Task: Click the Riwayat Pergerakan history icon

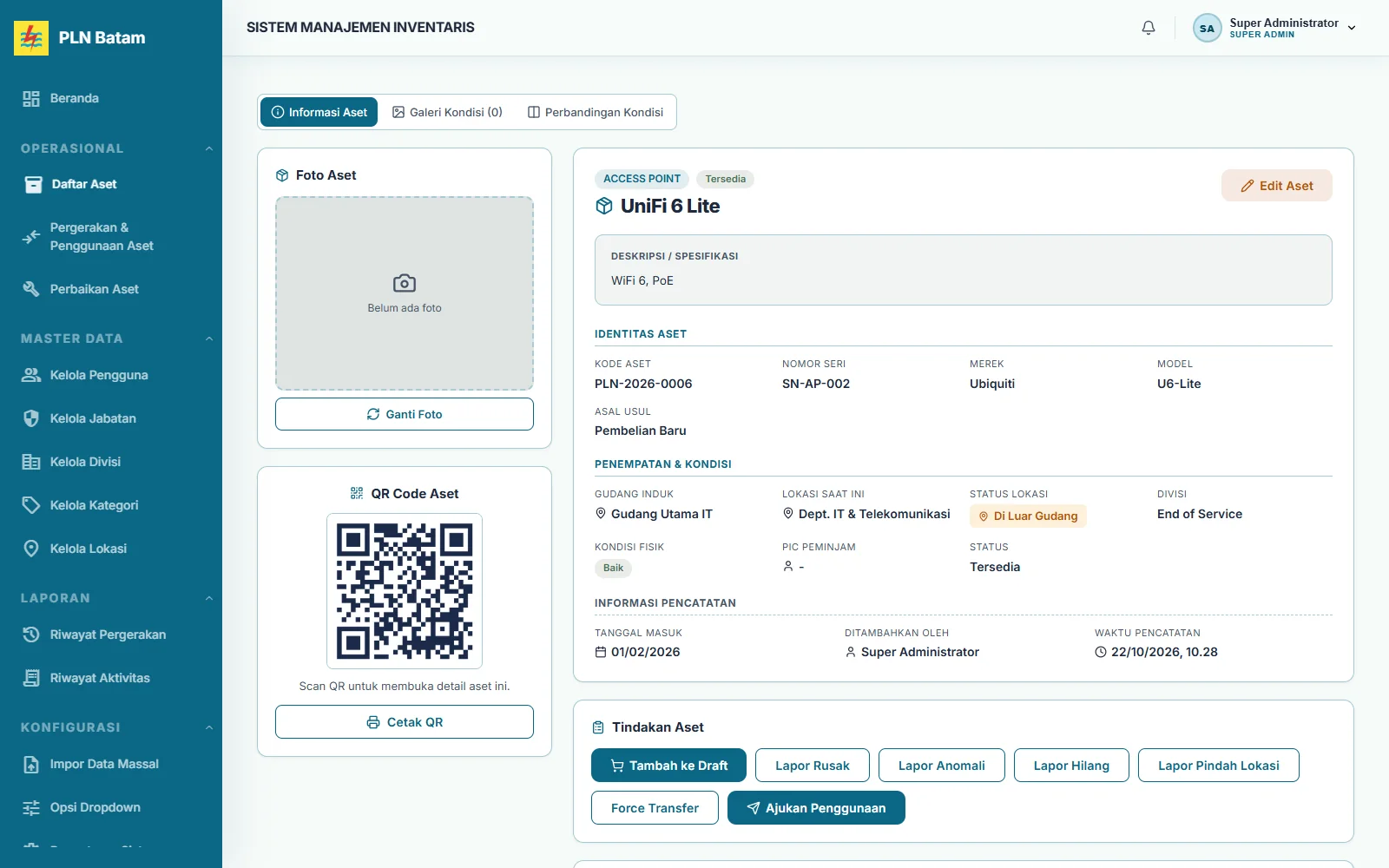Action: point(31,635)
